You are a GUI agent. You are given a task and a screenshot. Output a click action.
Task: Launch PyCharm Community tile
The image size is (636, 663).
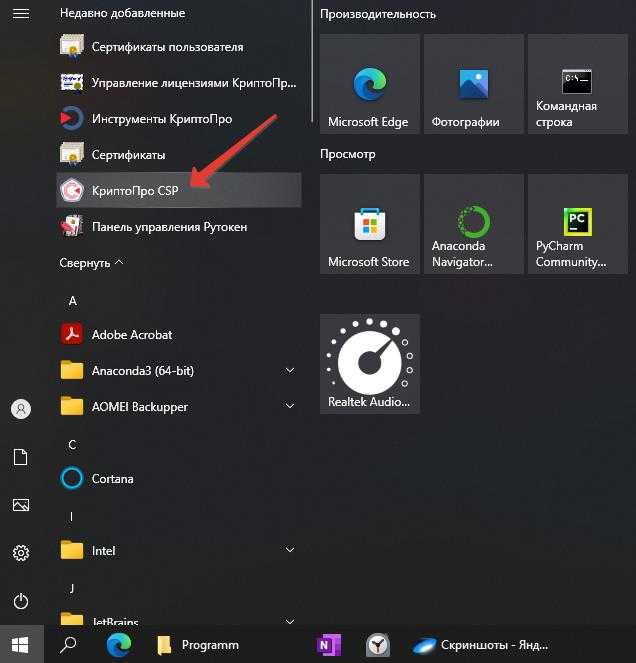click(x=578, y=224)
